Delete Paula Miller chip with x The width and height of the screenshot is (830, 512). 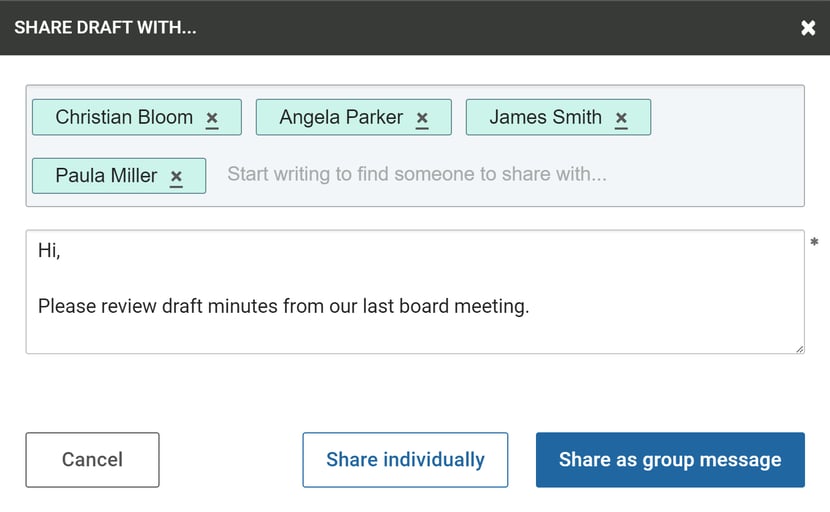(176, 176)
